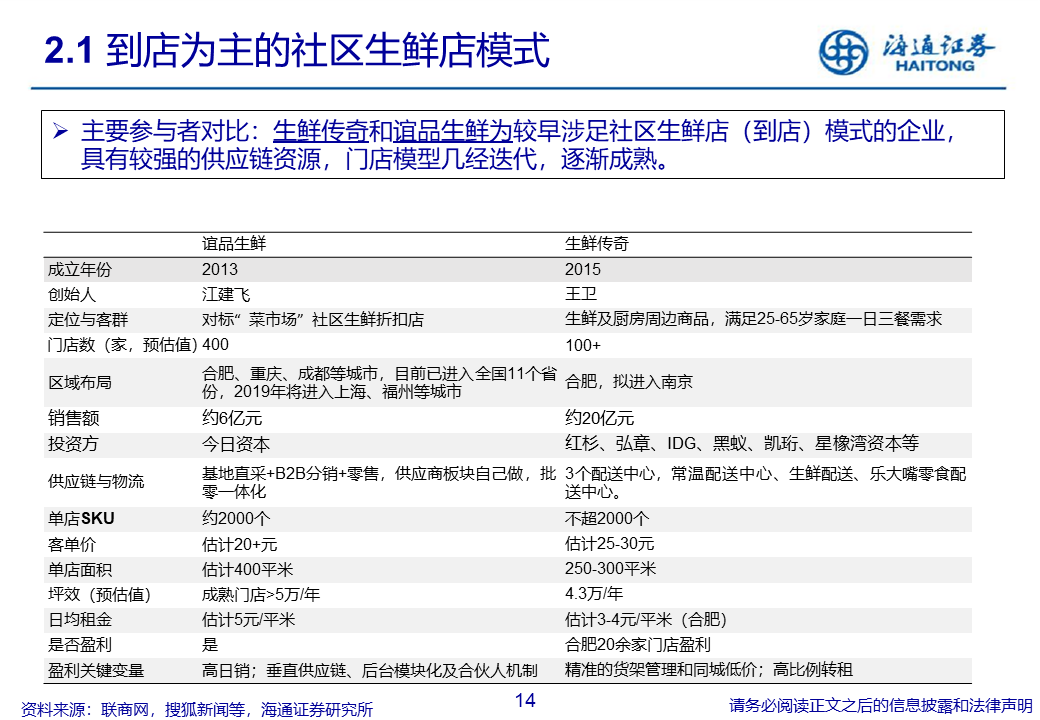Screen dimensions: 1040x720
Task: Select the slide title '2.1 到店为主的社区生鲜店模式'
Action: click(297, 50)
